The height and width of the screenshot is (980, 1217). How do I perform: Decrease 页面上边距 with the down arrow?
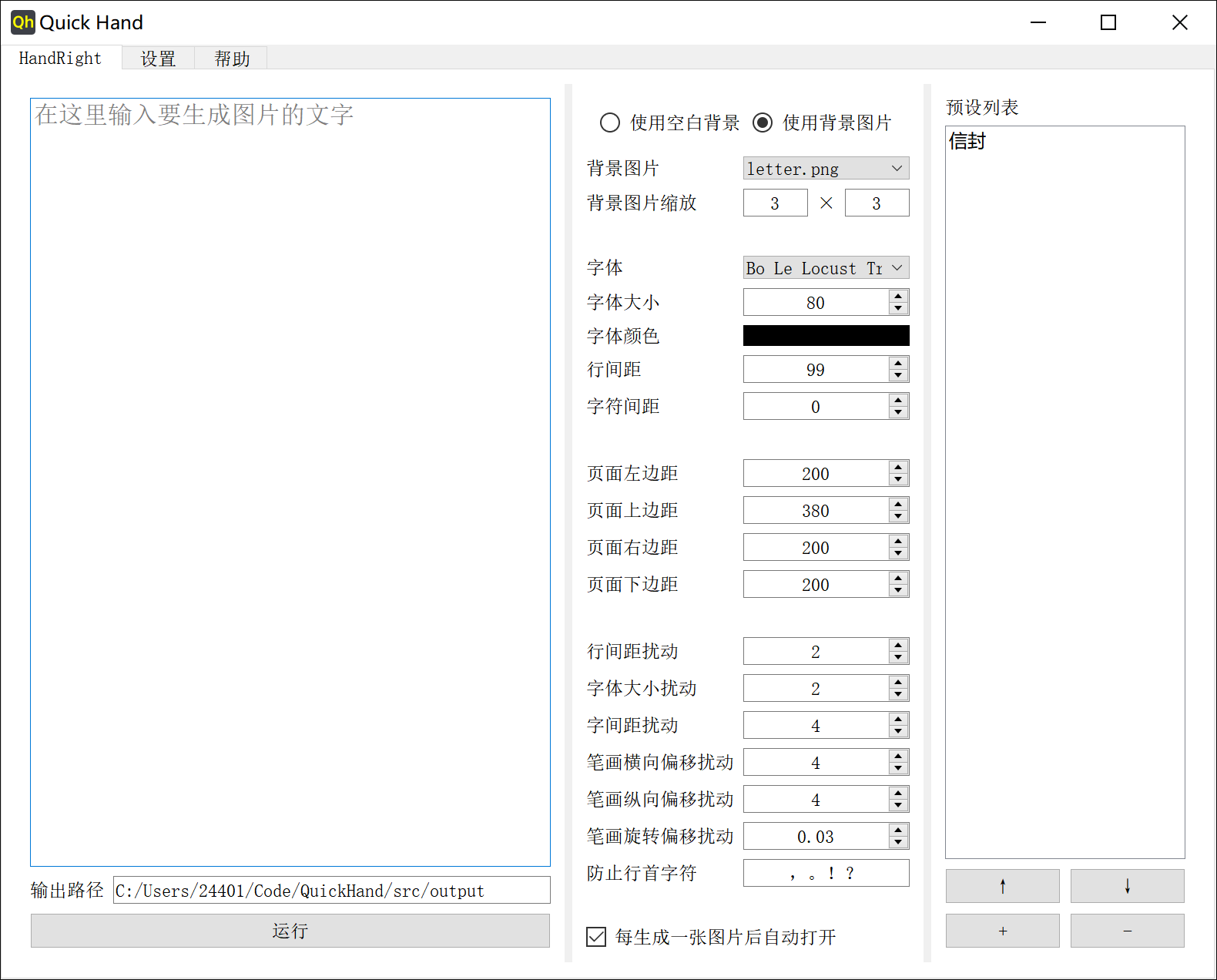899,516
